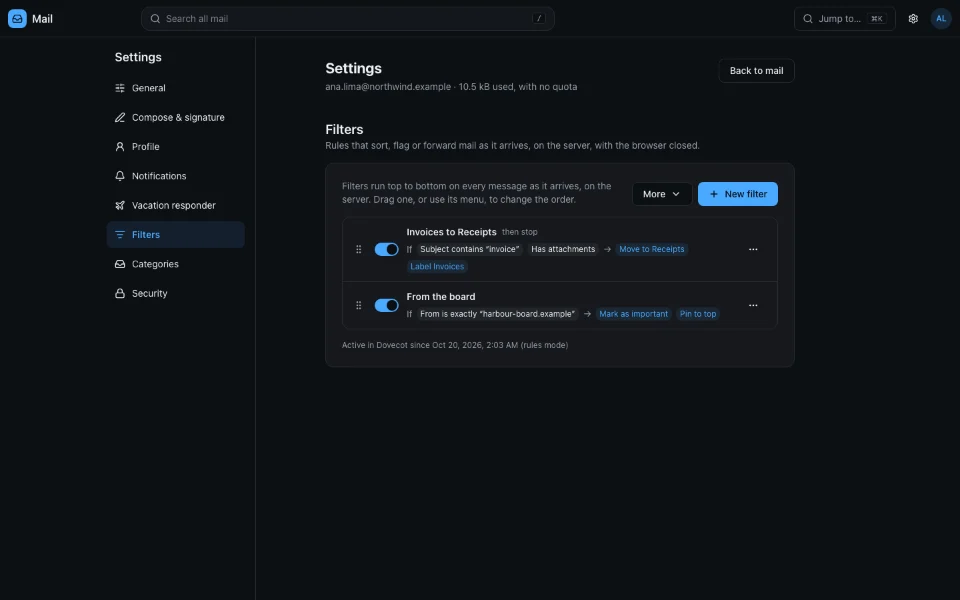
Task: Click the Mark as important chip
Action: tap(634, 314)
